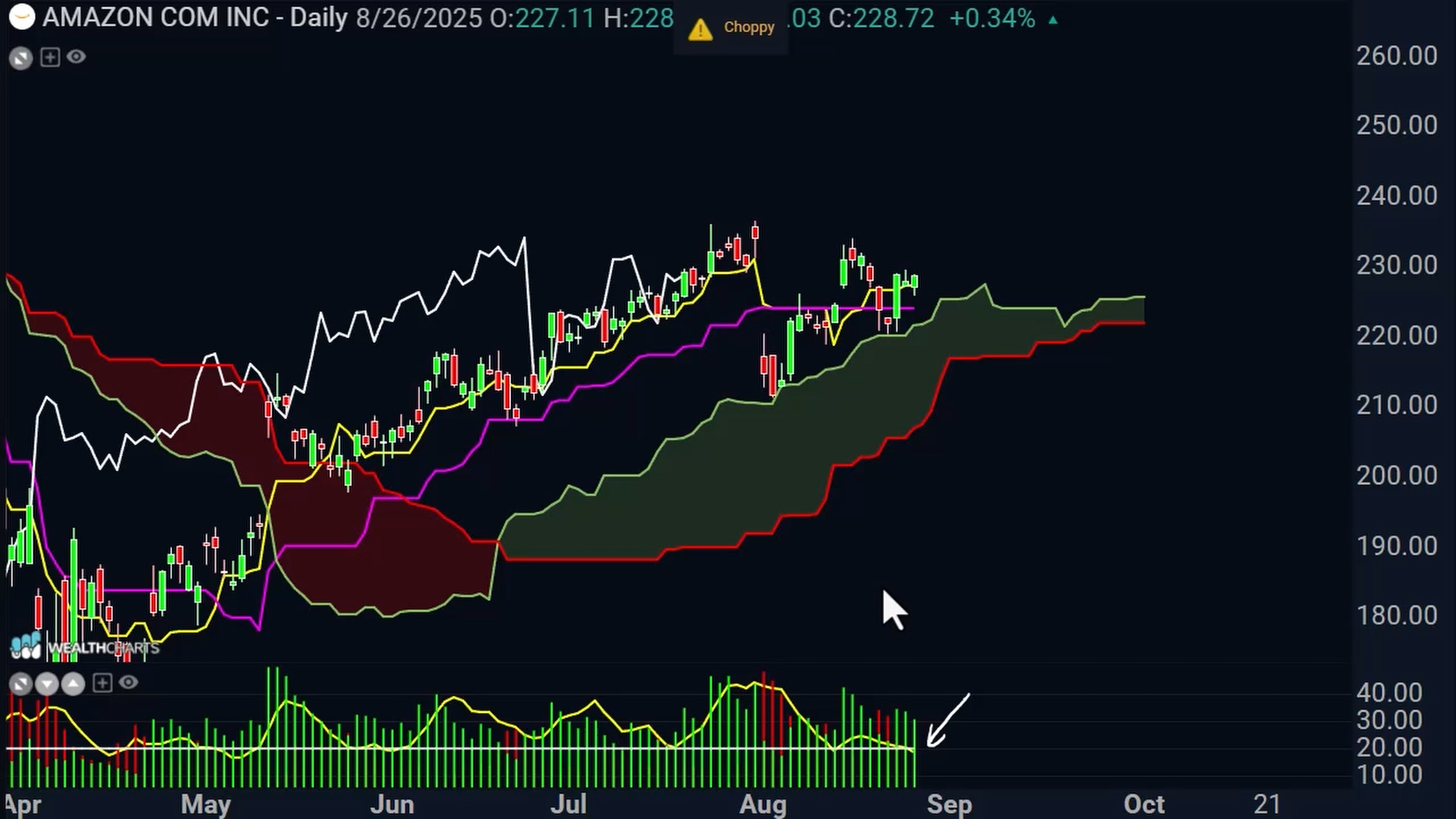Click the Amazon logo symbol icon
Viewport: 1456px width, 819px height.
click(x=22, y=17)
